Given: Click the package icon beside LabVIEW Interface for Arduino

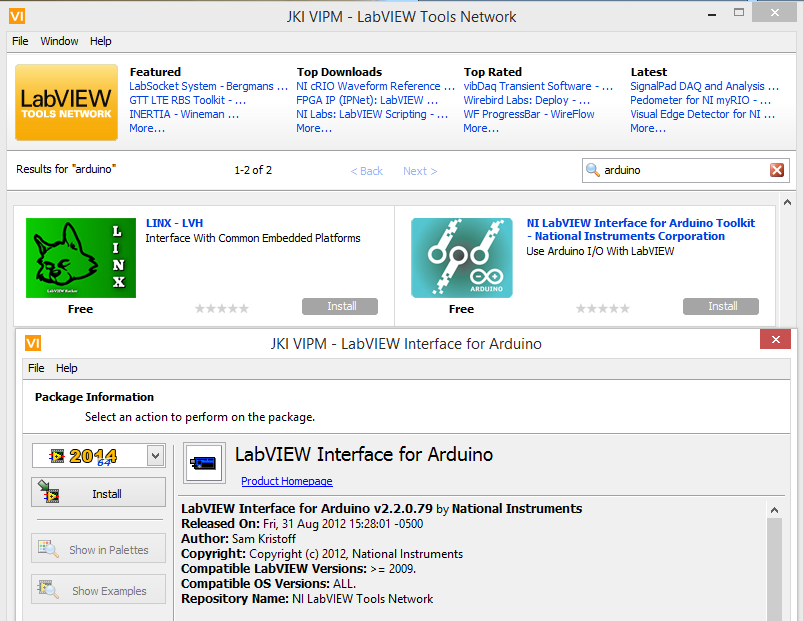Looking at the screenshot, I should [204, 463].
